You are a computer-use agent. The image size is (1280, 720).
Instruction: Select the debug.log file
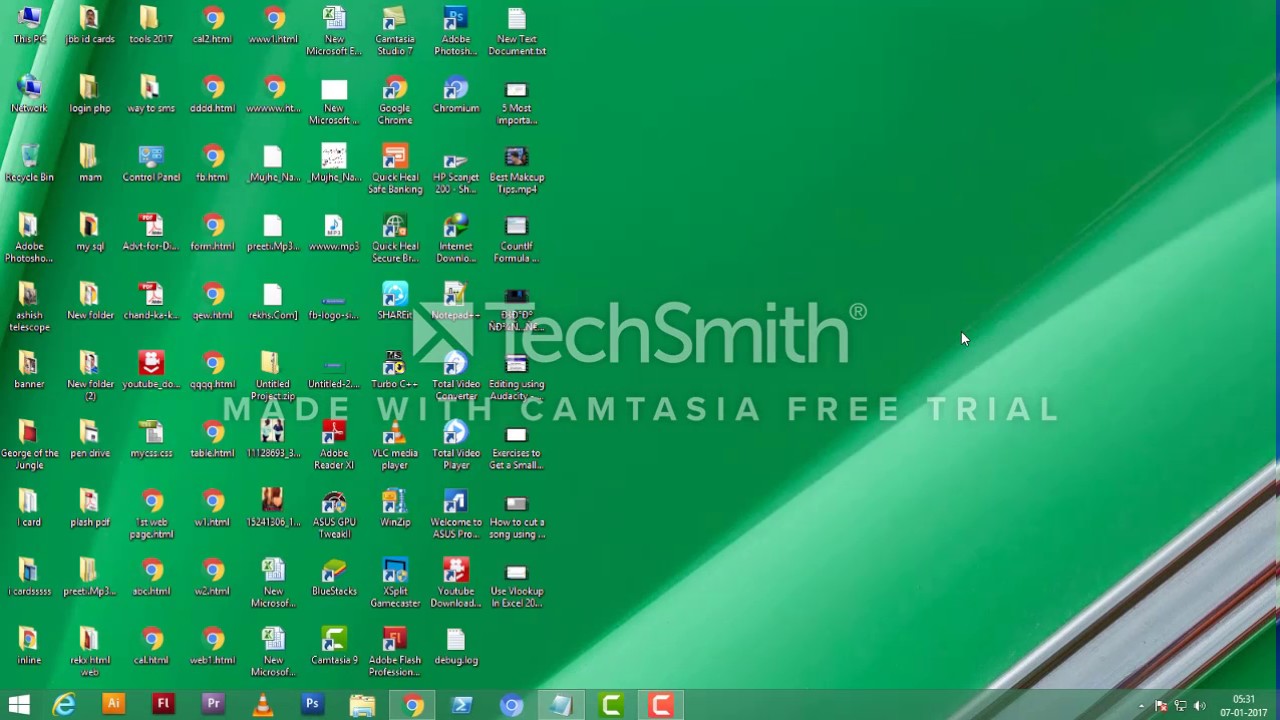pos(456,647)
